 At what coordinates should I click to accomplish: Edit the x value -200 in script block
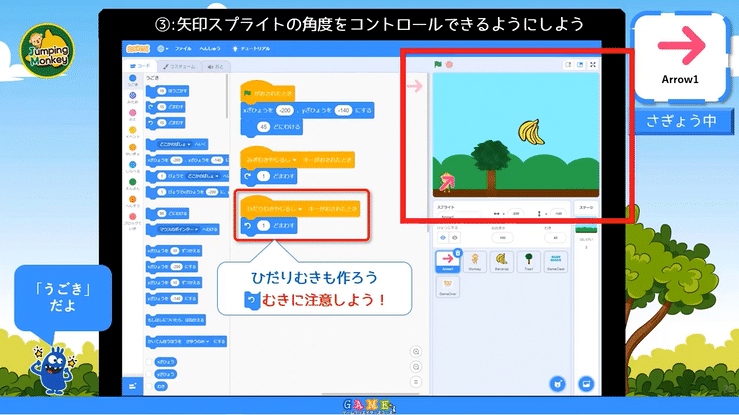coord(285,111)
